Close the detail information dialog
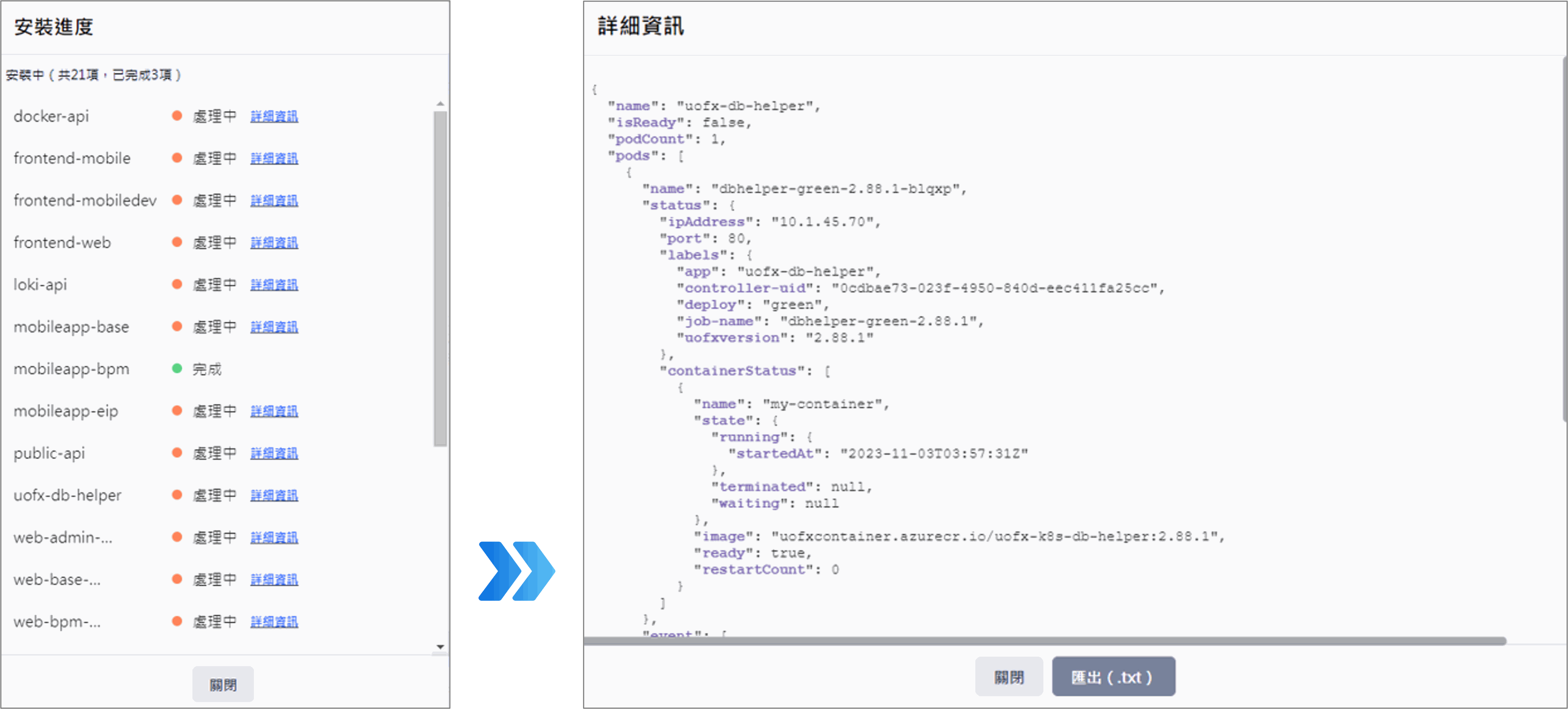 tap(1009, 677)
